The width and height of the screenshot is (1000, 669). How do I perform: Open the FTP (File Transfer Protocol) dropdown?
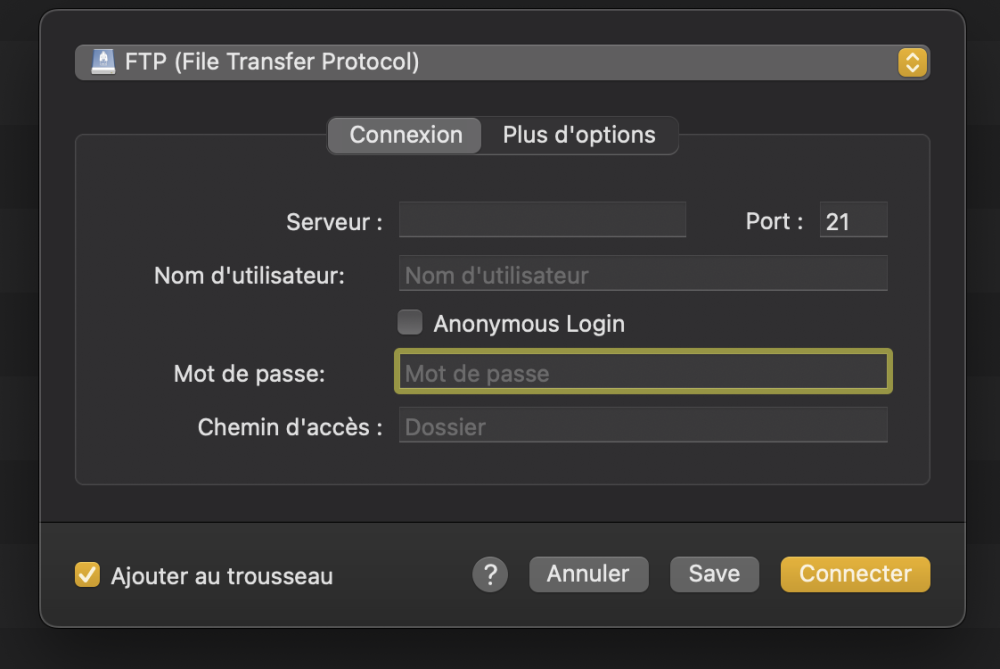coord(503,62)
